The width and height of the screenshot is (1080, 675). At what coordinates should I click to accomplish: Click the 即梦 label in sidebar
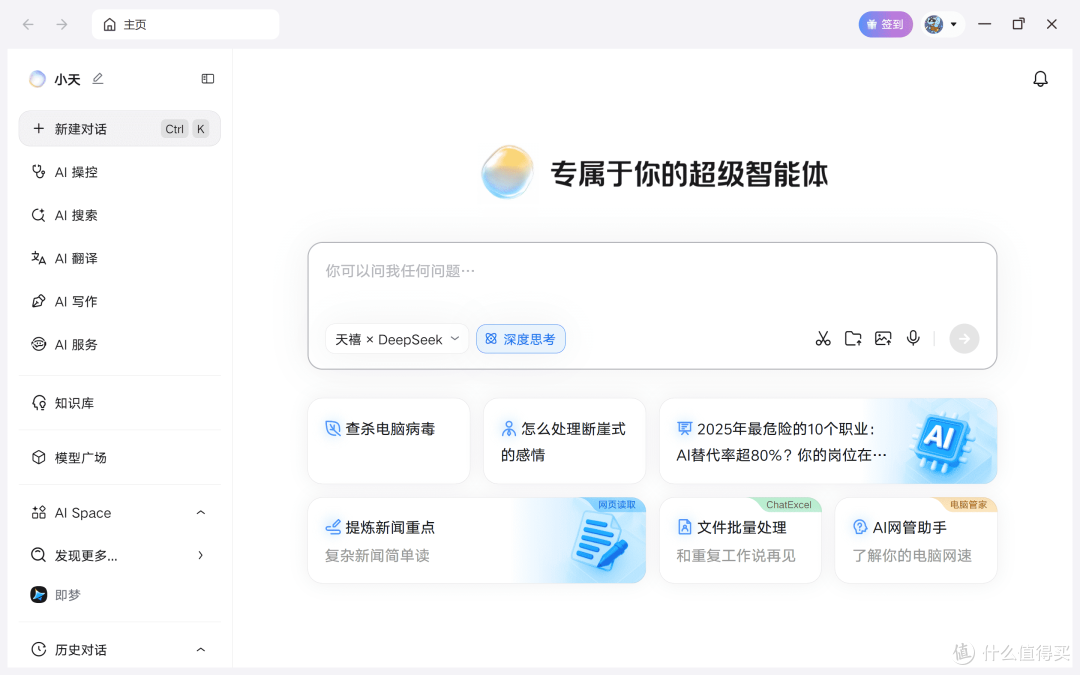[68, 595]
